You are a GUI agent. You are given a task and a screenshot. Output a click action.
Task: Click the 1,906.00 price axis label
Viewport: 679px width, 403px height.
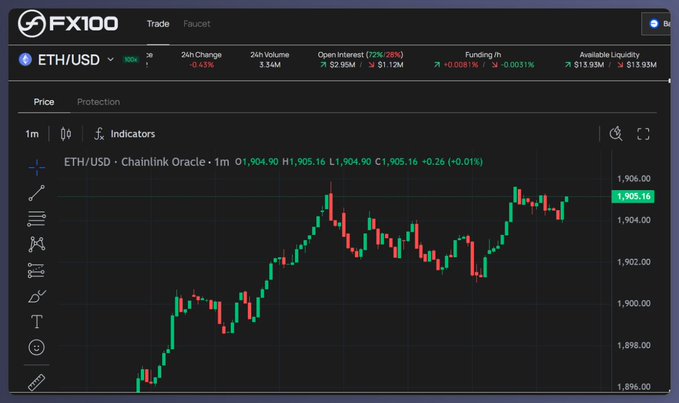(634, 178)
